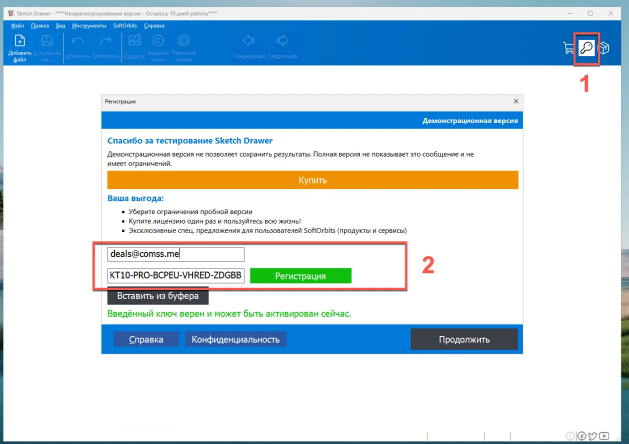The image size is (629, 444).
Task: Open the Инструменты menu
Action: (x=89, y=26)
